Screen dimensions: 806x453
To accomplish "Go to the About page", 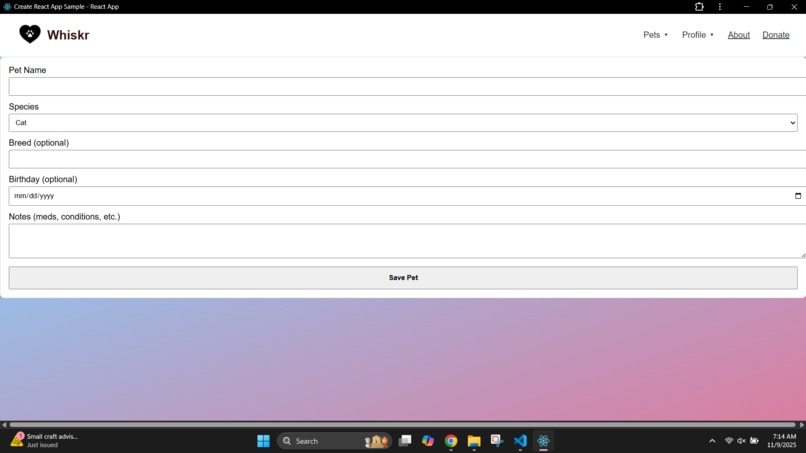I will pyautogui.click(x=739, y=35).
